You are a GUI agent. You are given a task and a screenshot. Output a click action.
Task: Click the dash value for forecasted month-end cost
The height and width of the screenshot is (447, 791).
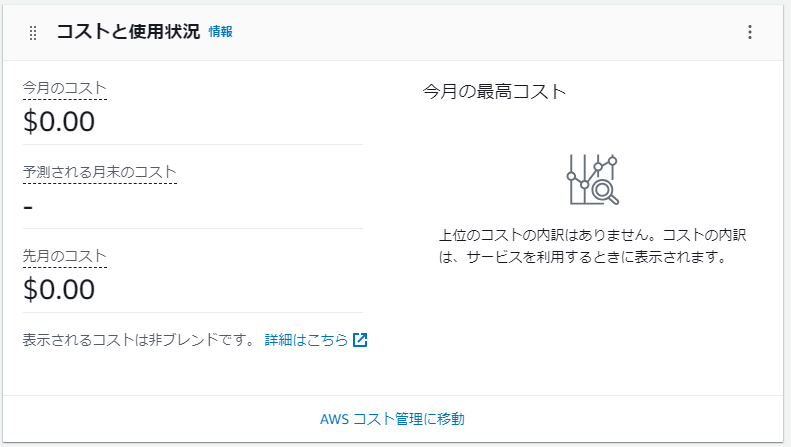(28, 207)
